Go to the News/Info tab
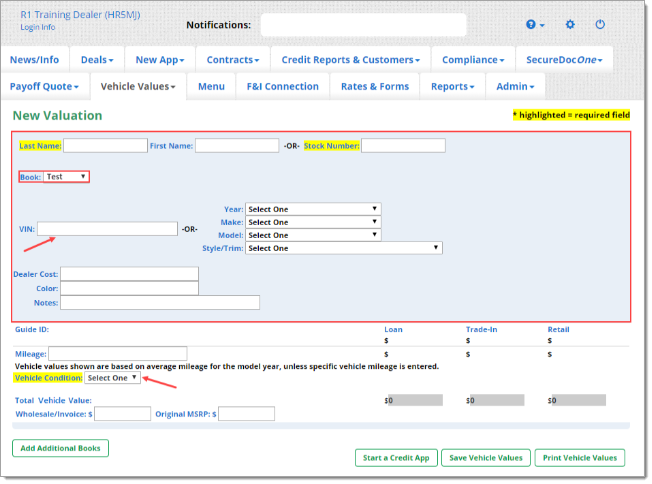The width and height of the screenshot is (652, 484). (x=35, y=60)
